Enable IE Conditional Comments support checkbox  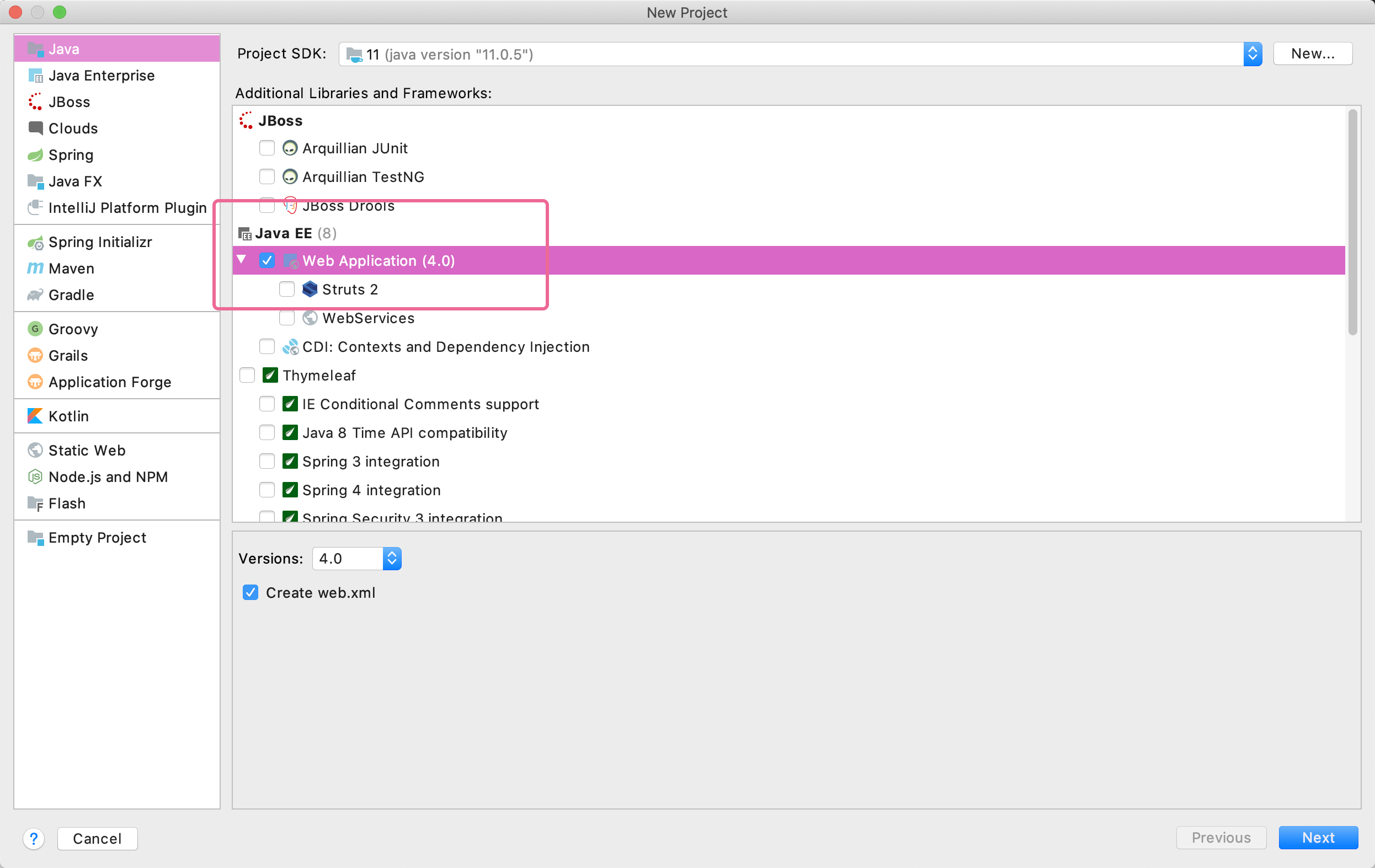[x=267, y=404]
